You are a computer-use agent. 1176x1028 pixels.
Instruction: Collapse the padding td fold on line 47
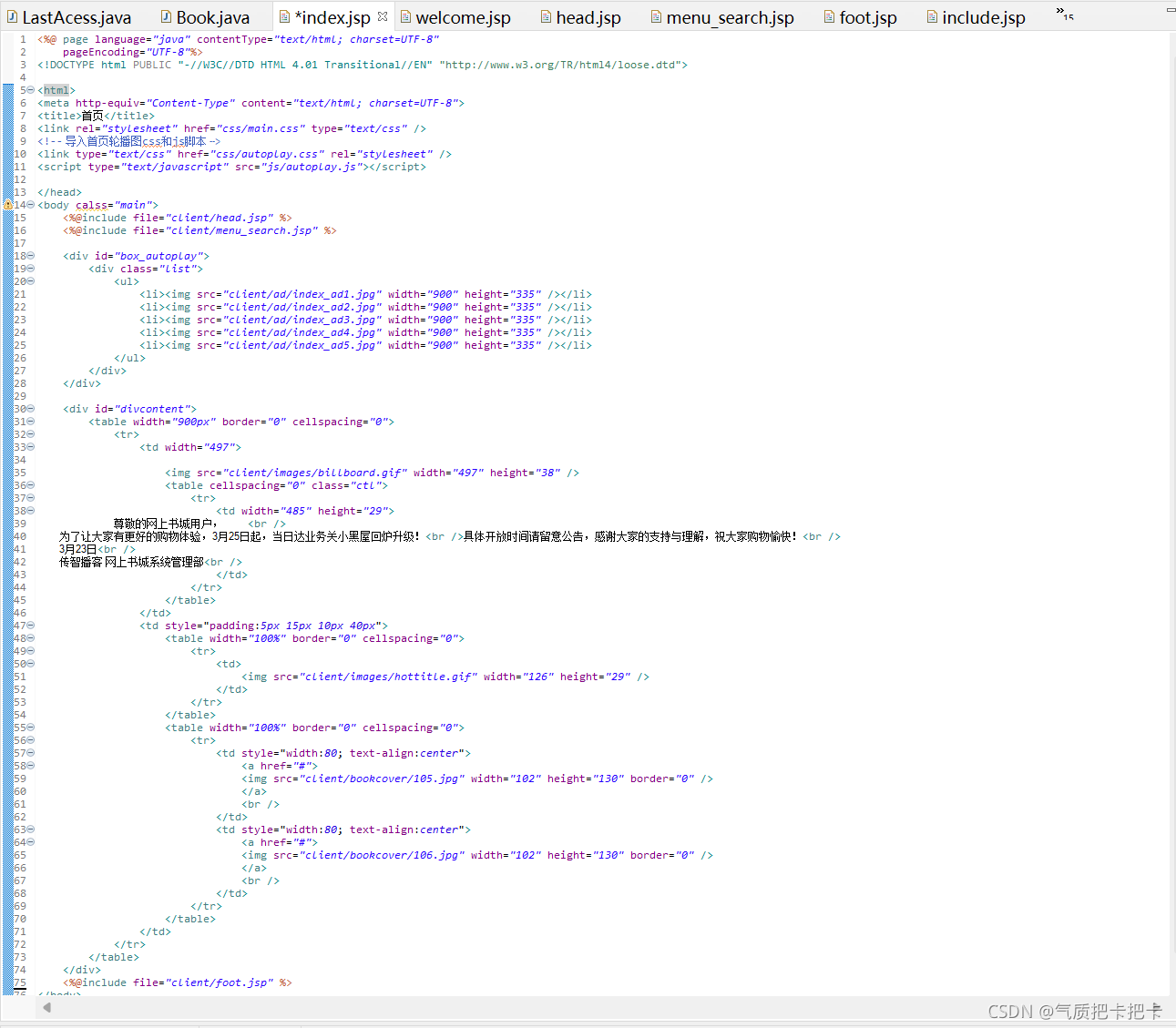tap(31, 626)
